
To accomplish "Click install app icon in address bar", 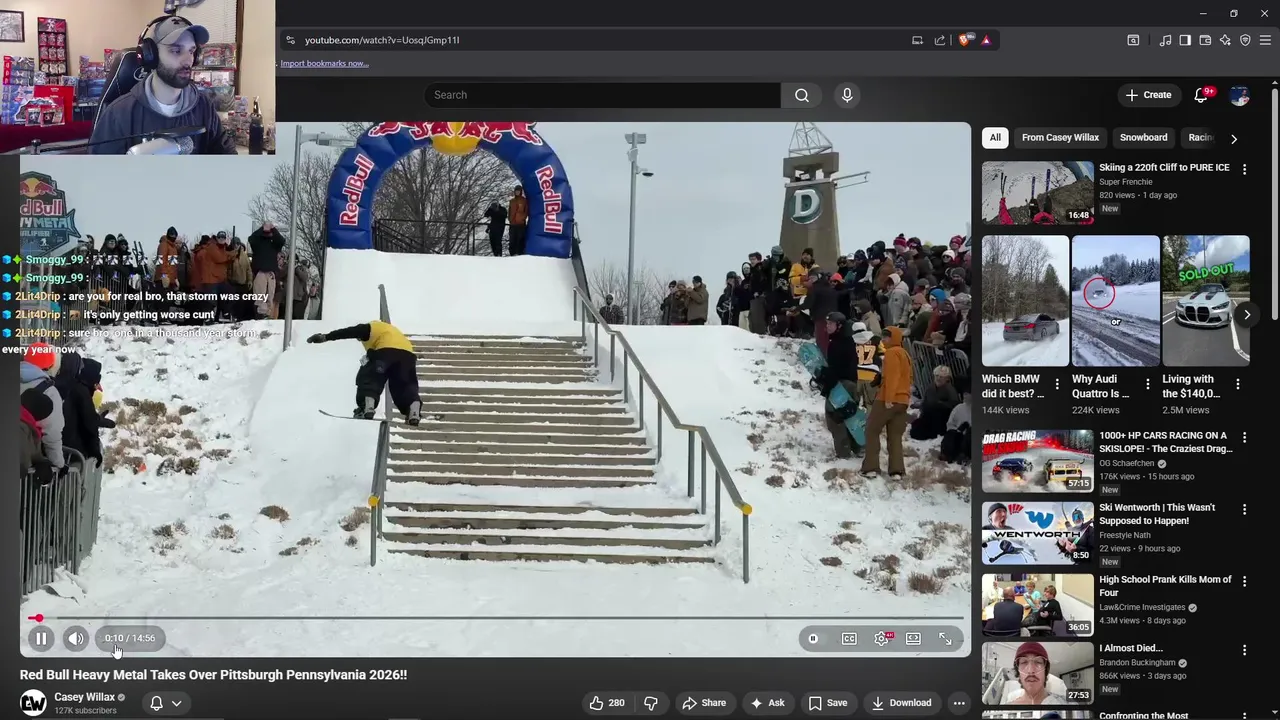I will (917, 40).
